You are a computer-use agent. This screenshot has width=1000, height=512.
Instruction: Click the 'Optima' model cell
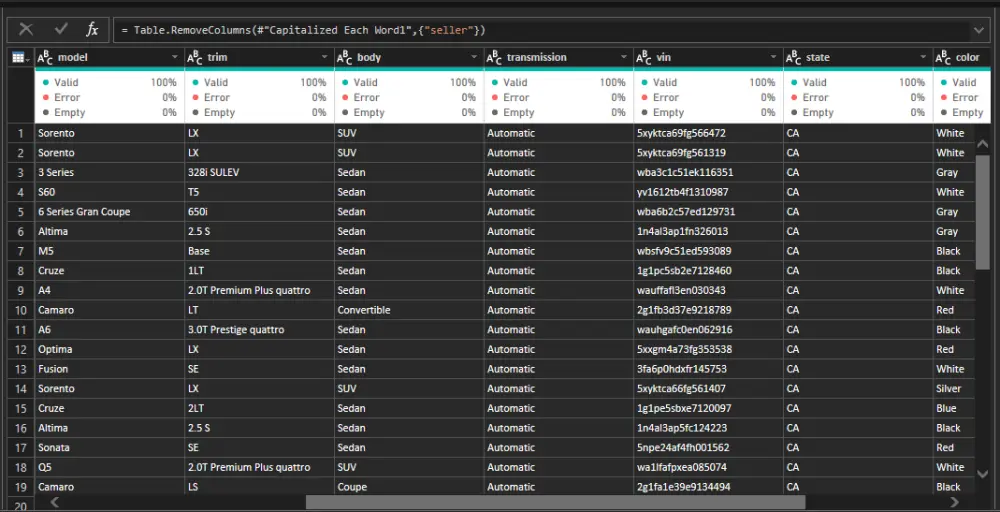point(110,349)
